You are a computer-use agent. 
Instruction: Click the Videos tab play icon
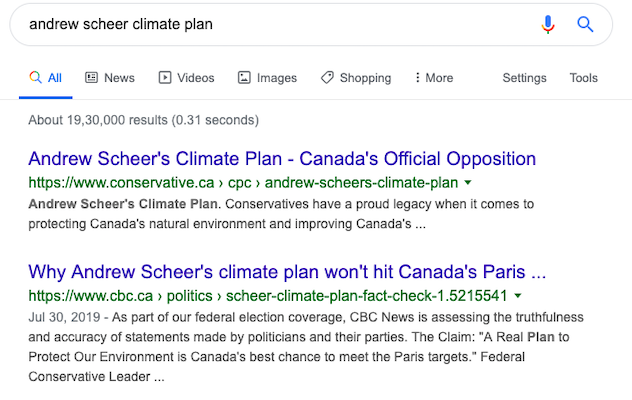[165, 77]
